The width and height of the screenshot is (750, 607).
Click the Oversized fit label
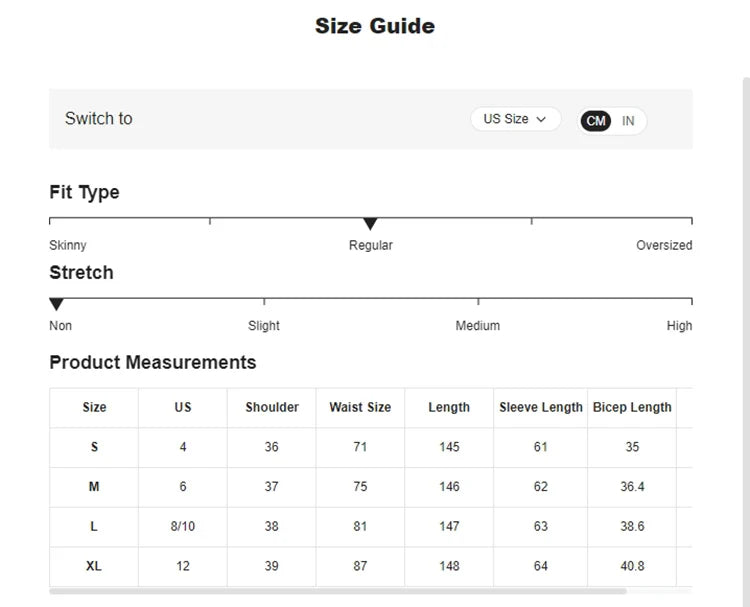[x=664, y=245]
